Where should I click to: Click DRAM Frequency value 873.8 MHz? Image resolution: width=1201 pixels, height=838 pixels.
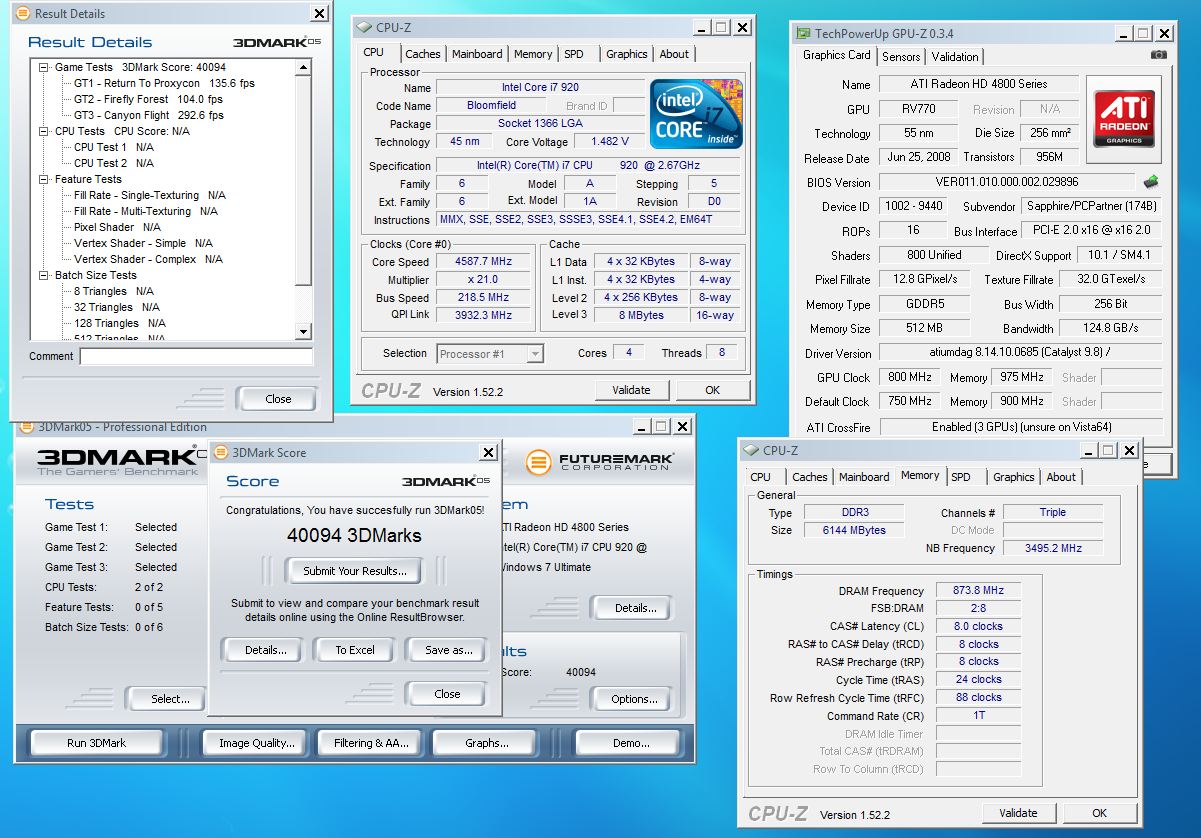coord(978,591)
